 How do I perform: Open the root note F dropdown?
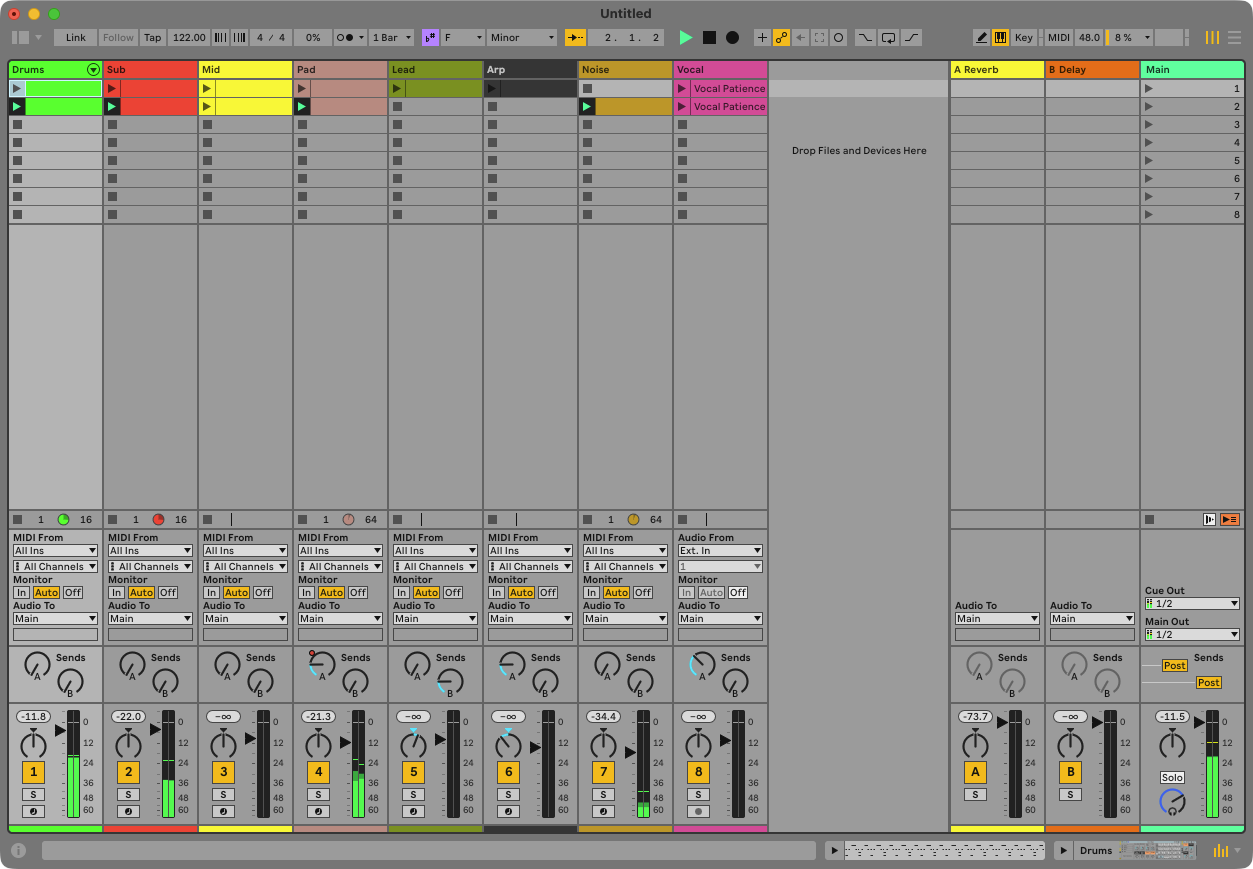tap(463, 37)
